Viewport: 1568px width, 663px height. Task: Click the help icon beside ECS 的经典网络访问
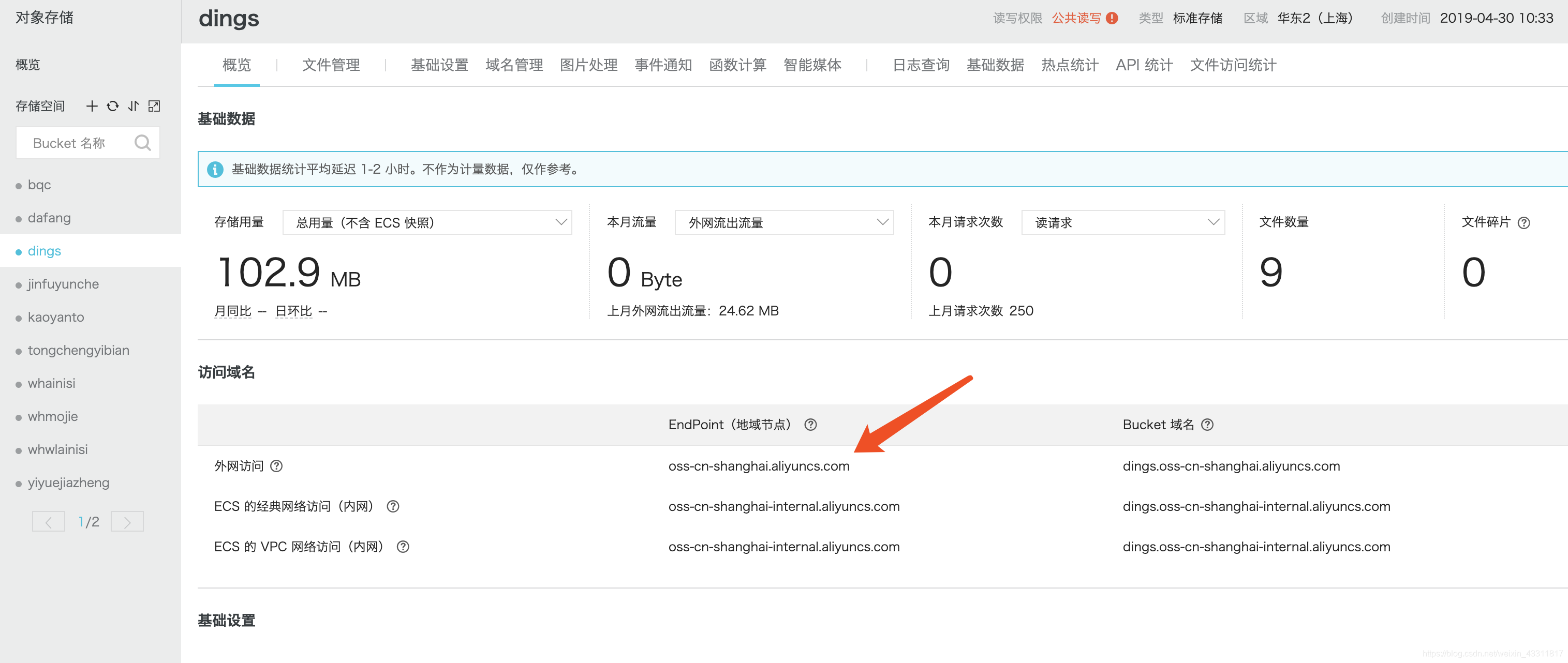click(393, 506)
